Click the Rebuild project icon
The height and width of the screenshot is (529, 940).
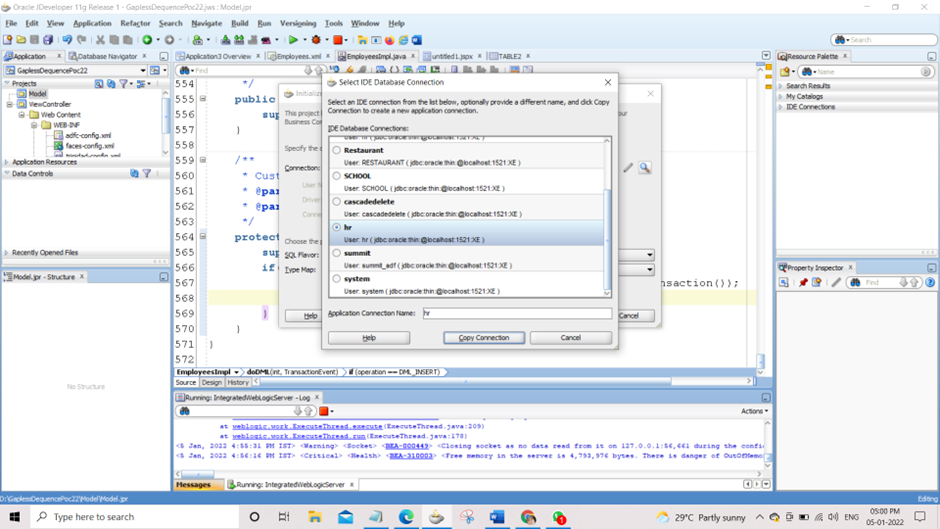coord(239,40)
